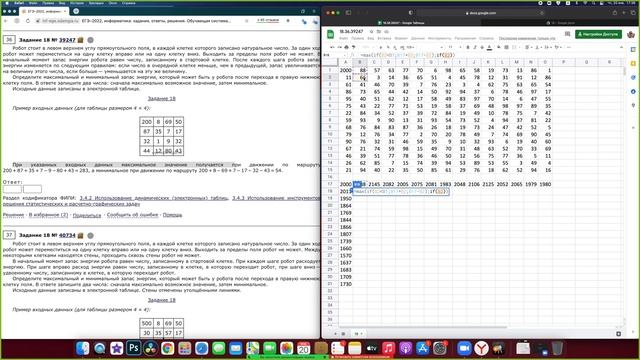Click the horizontal scrollbar in Google Sheets
640x360 pixels.
click(x=422, y=327)
